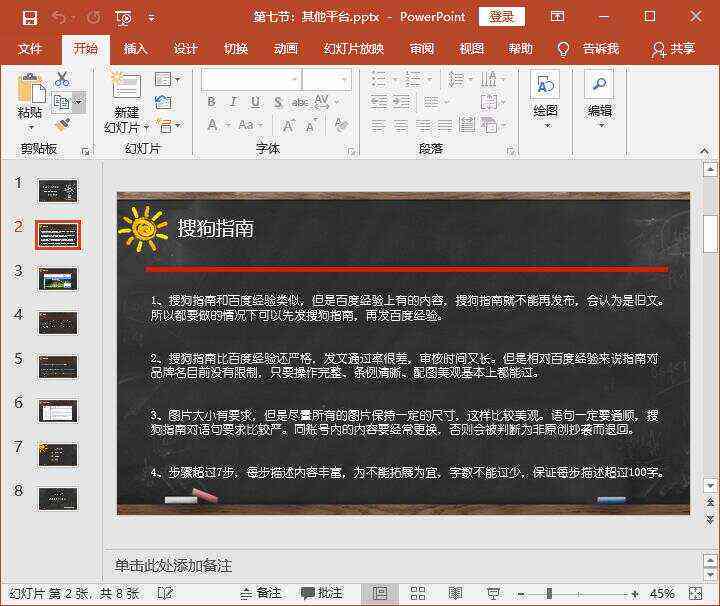The image size is (720, 606).
Task: Click the increase list level icon
Action: coord(402,101)
